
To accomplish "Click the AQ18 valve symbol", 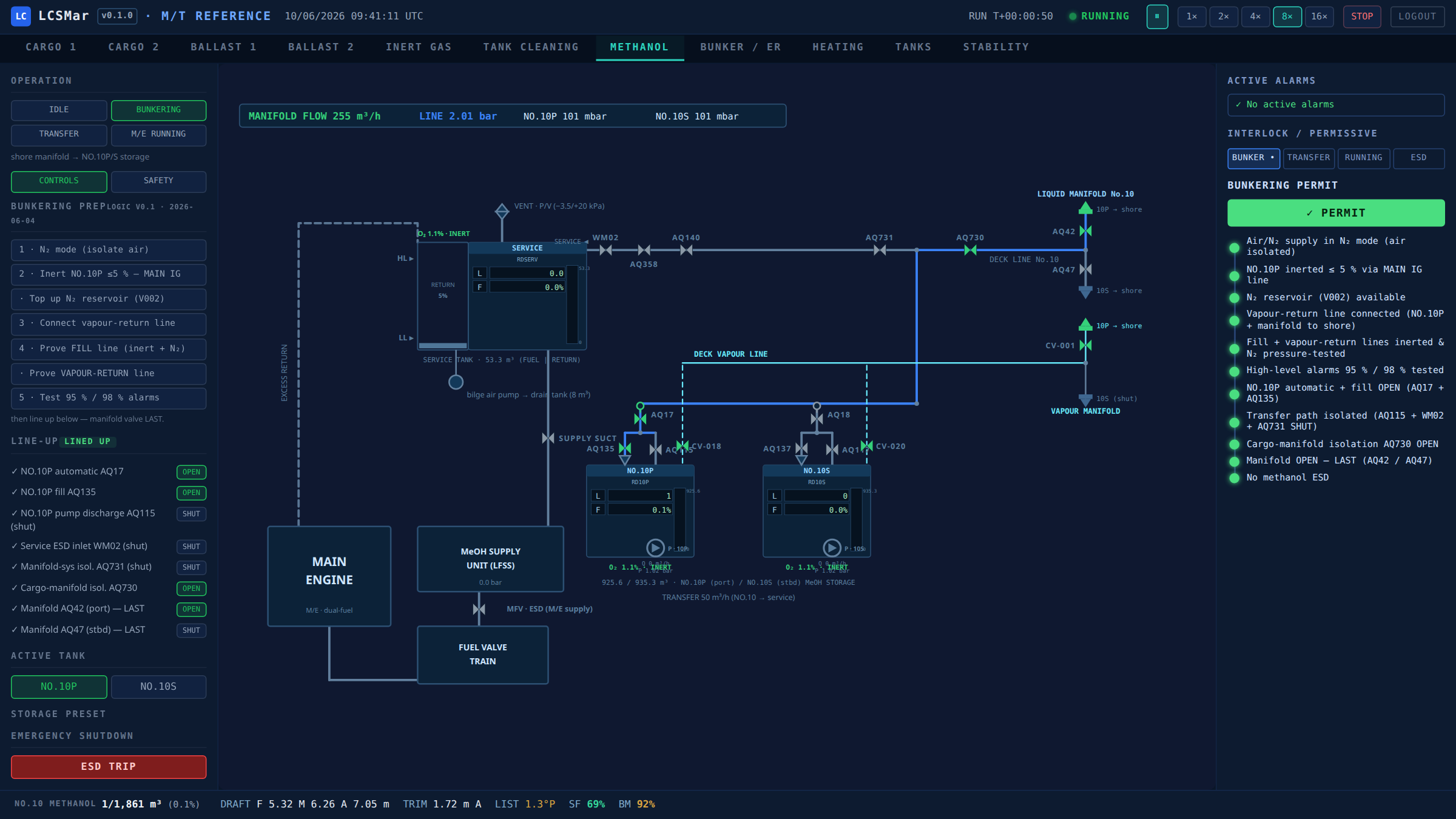I will (817, 419).
